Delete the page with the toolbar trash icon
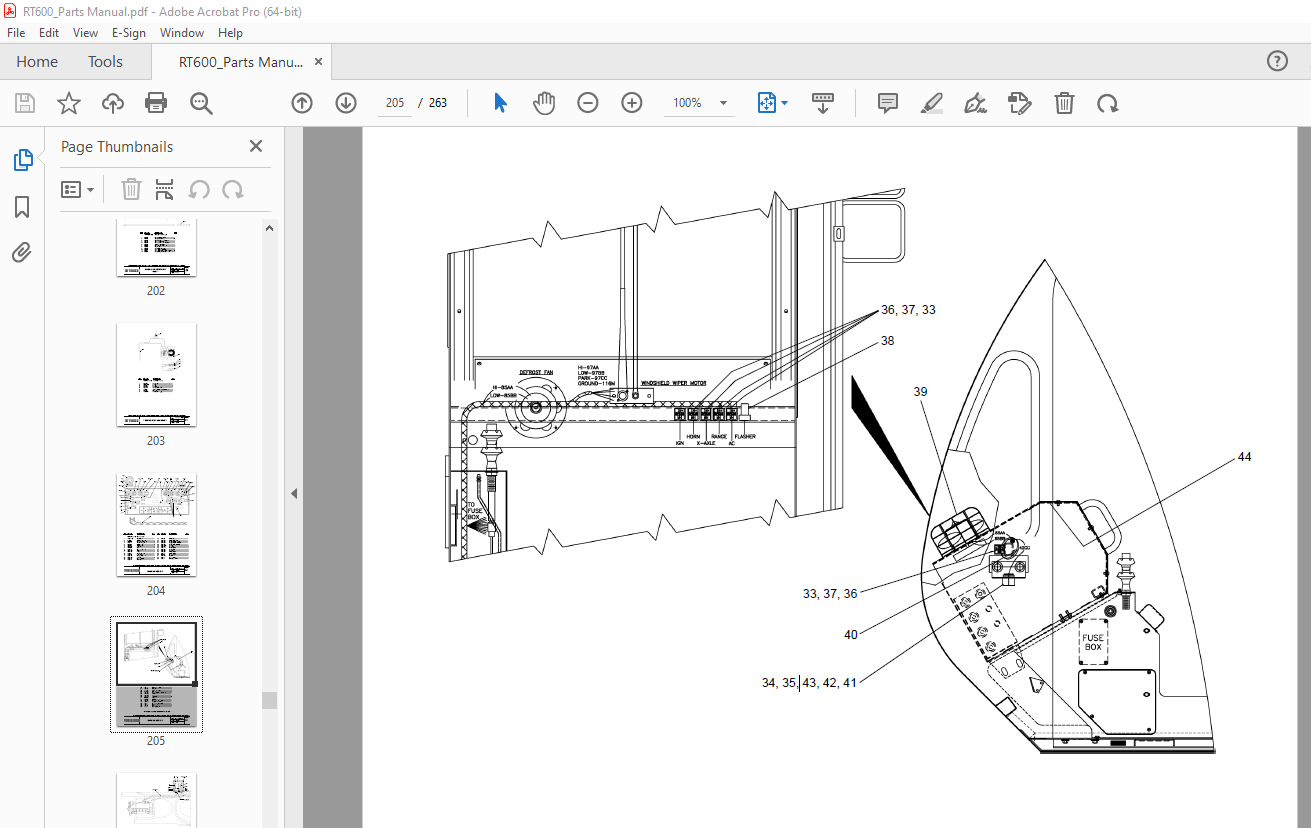Viewport: 1311px width, 828px height. click(1065, 103)
